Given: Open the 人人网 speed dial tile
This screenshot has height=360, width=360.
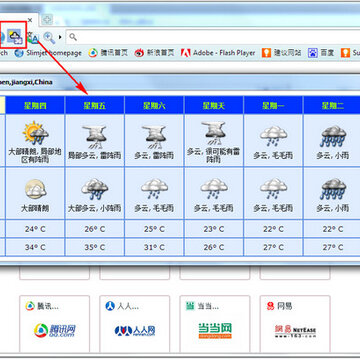Looking at the screenshot, I should tap(134, 324).
